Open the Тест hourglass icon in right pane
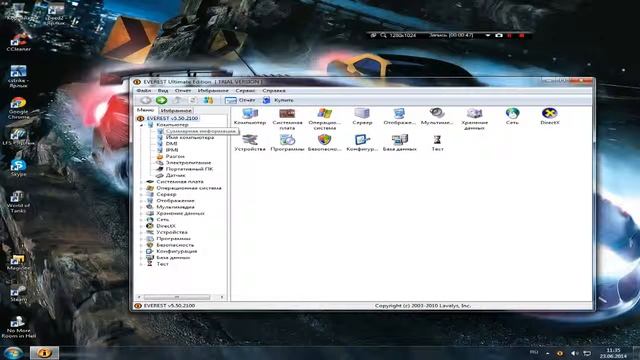This screenshot has height=360, width=640. (x=437, y=143)
